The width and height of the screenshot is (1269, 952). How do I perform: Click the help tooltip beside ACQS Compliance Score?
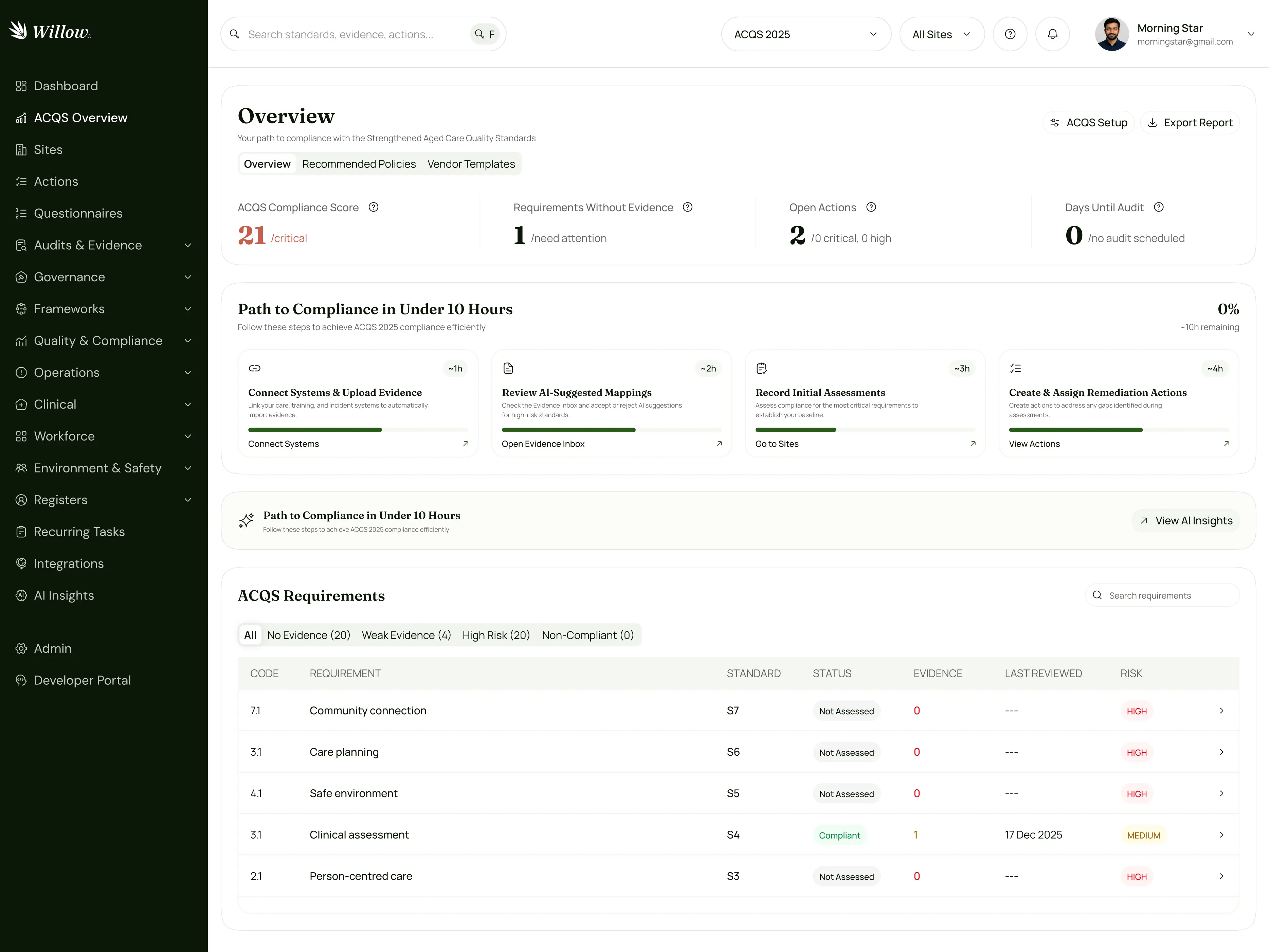[374, 207]
